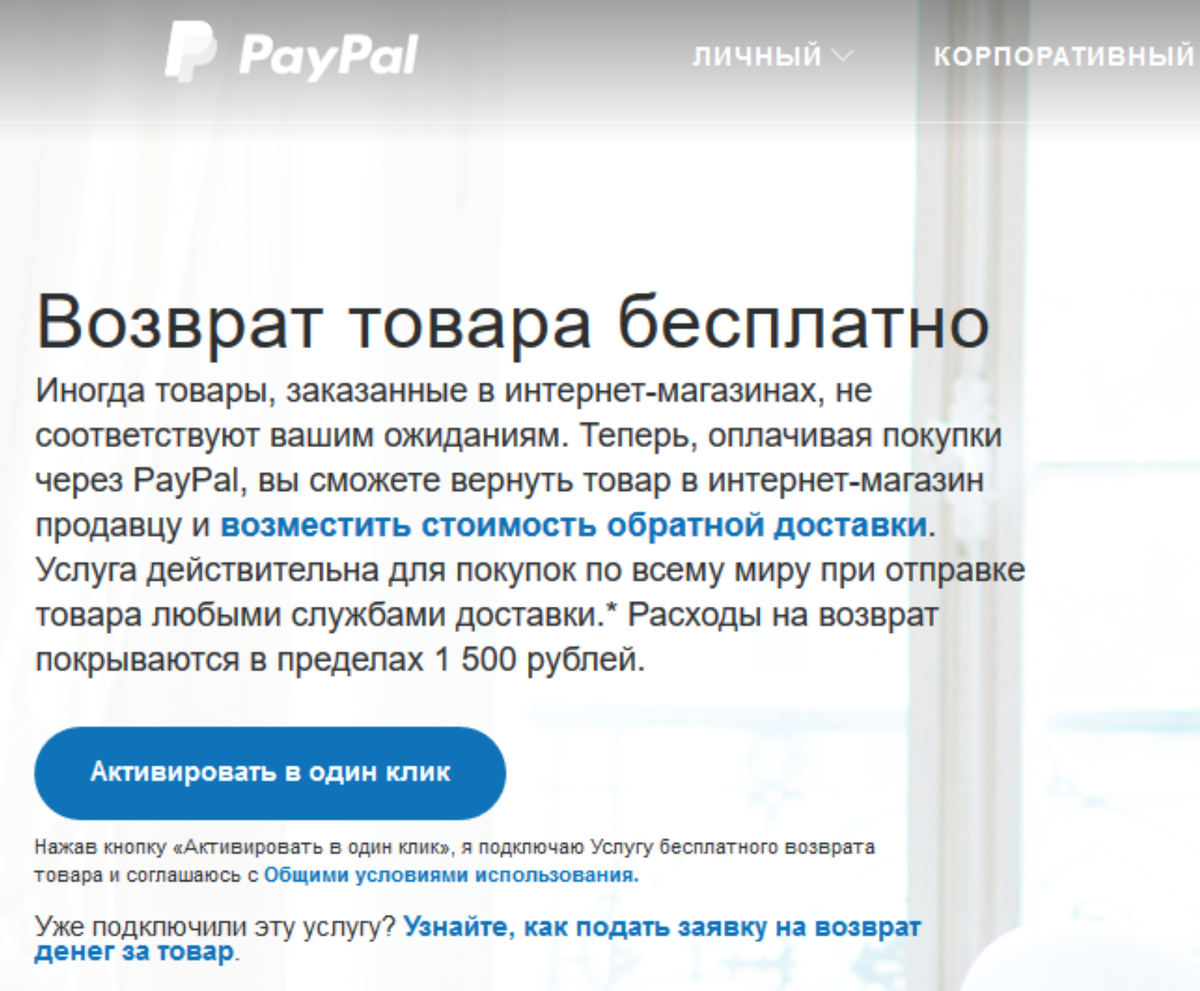Open the Общими условиями использования link
Screen dimensions: 1200x991
point(451,875)
